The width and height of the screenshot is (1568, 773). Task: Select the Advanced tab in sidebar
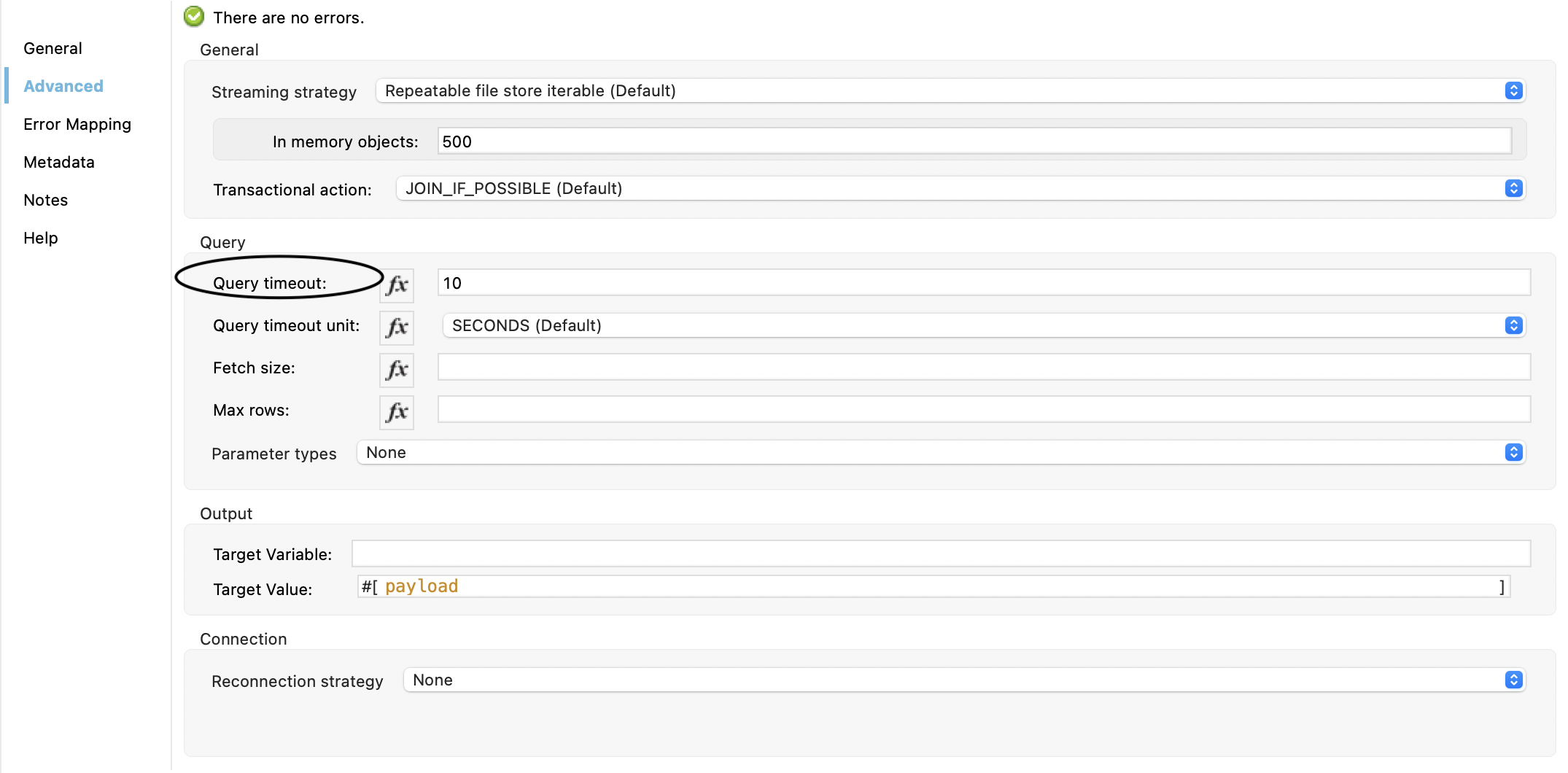tap(63, 86)
